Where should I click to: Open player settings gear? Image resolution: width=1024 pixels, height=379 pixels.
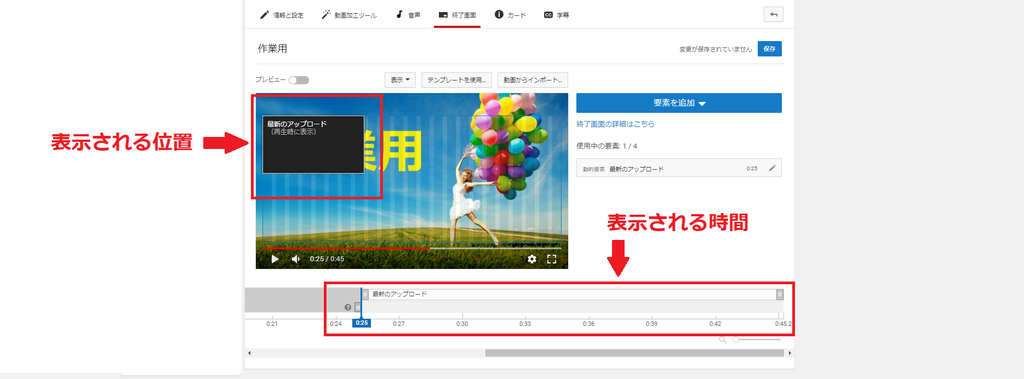[x=532, y=259]
